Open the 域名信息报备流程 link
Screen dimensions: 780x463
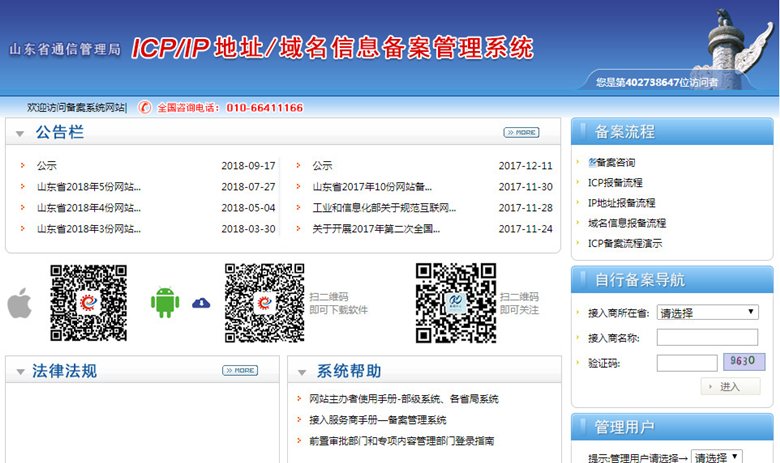click(x=626, y=223)
